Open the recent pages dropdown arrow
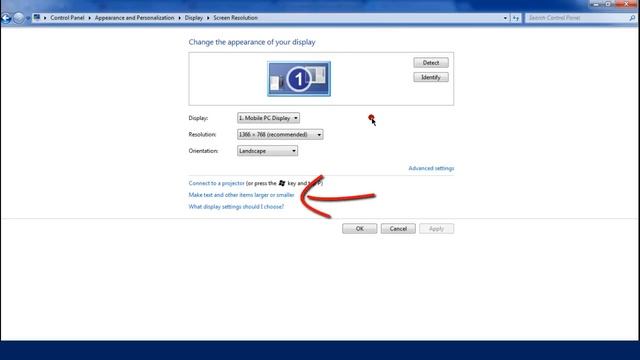 coord(28,18)
